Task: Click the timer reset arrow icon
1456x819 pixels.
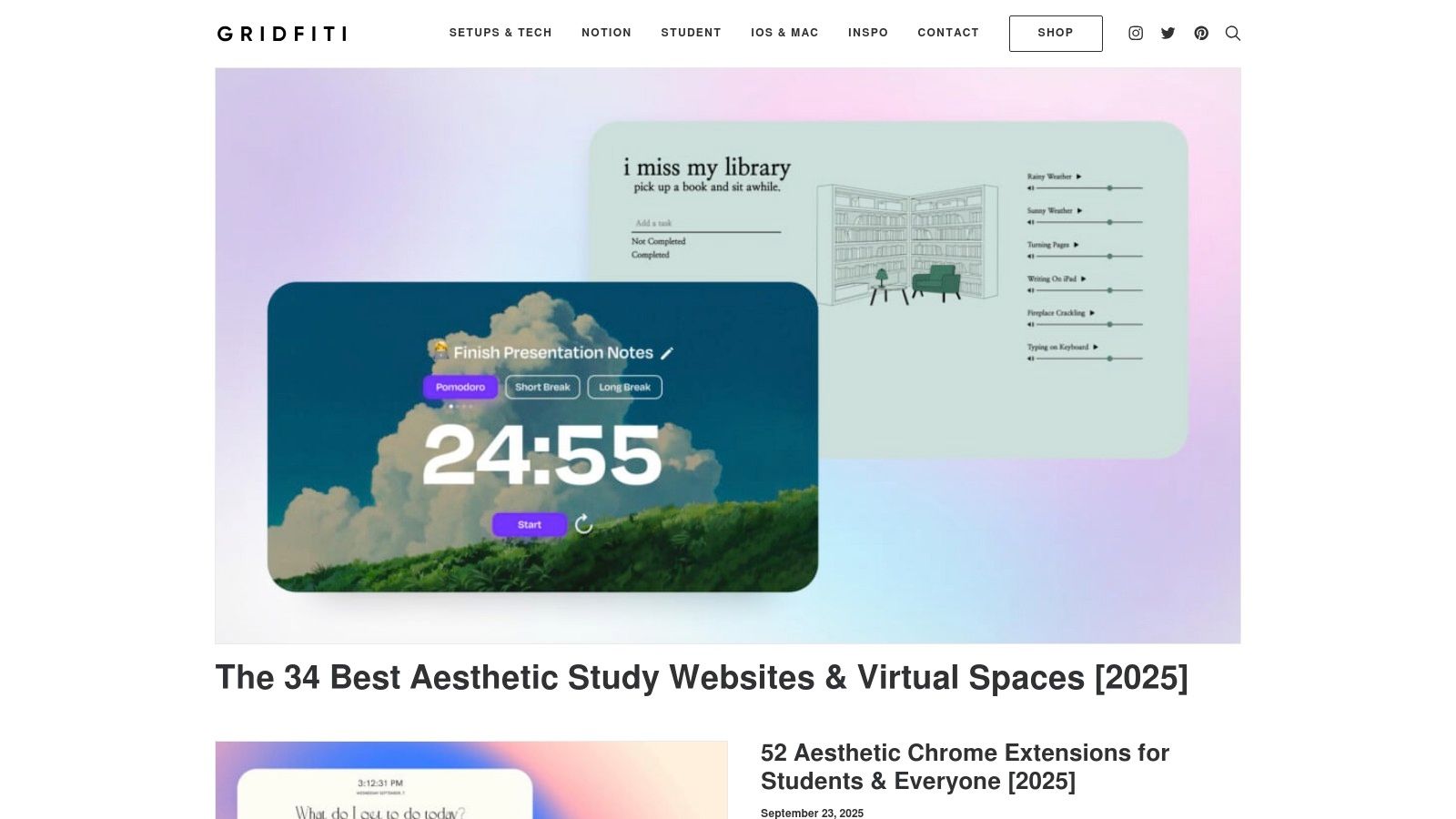Action: pyautogui.click(x=584, y=524)
